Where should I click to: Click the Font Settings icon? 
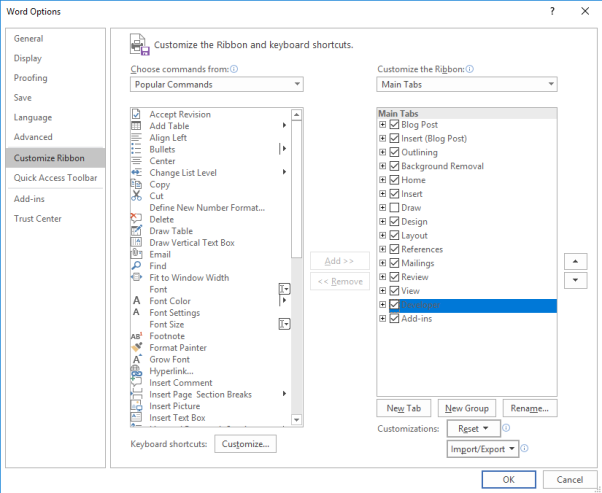(136, 312)
